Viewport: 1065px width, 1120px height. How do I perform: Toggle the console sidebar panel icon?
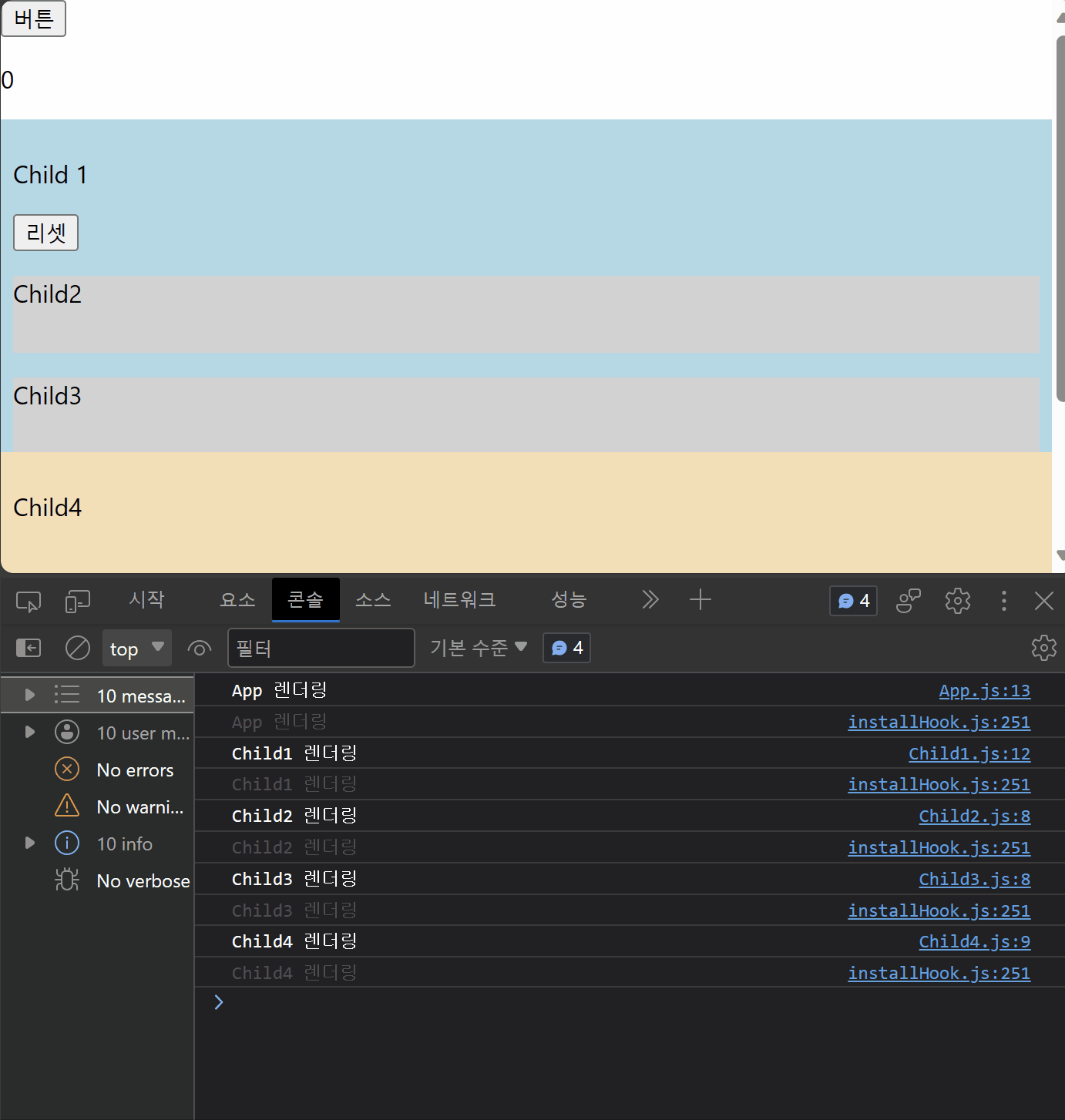29,648
